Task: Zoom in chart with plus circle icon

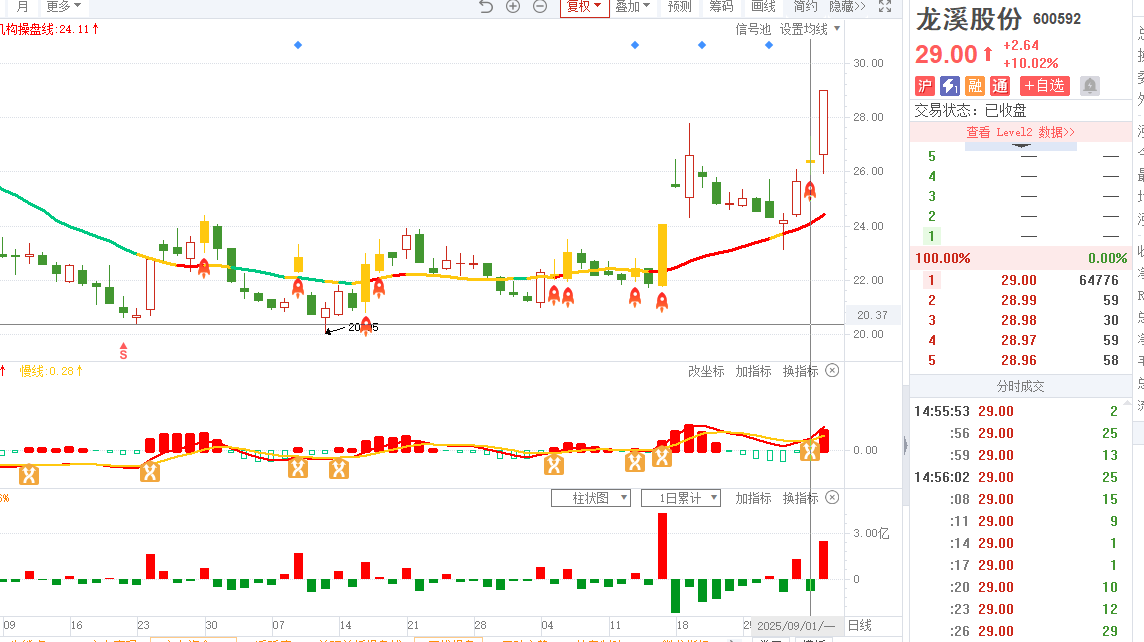Action: tap(513, 7)
